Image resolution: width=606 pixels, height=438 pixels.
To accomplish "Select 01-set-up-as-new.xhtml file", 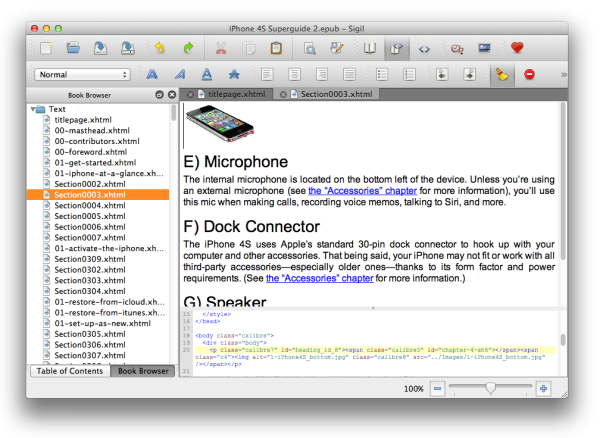I will (x=102, y=323).
